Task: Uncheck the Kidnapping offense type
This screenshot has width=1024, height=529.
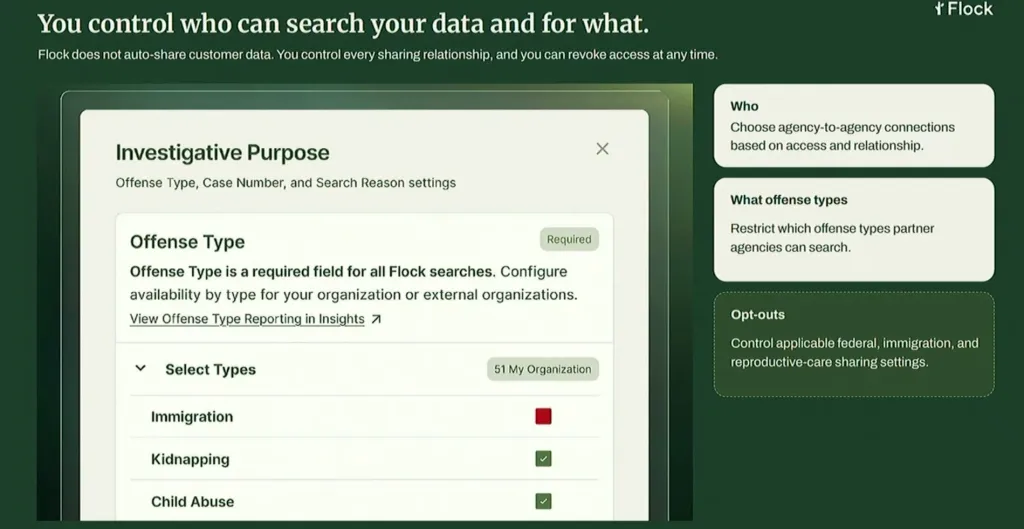Action: [x=543, y=458]
